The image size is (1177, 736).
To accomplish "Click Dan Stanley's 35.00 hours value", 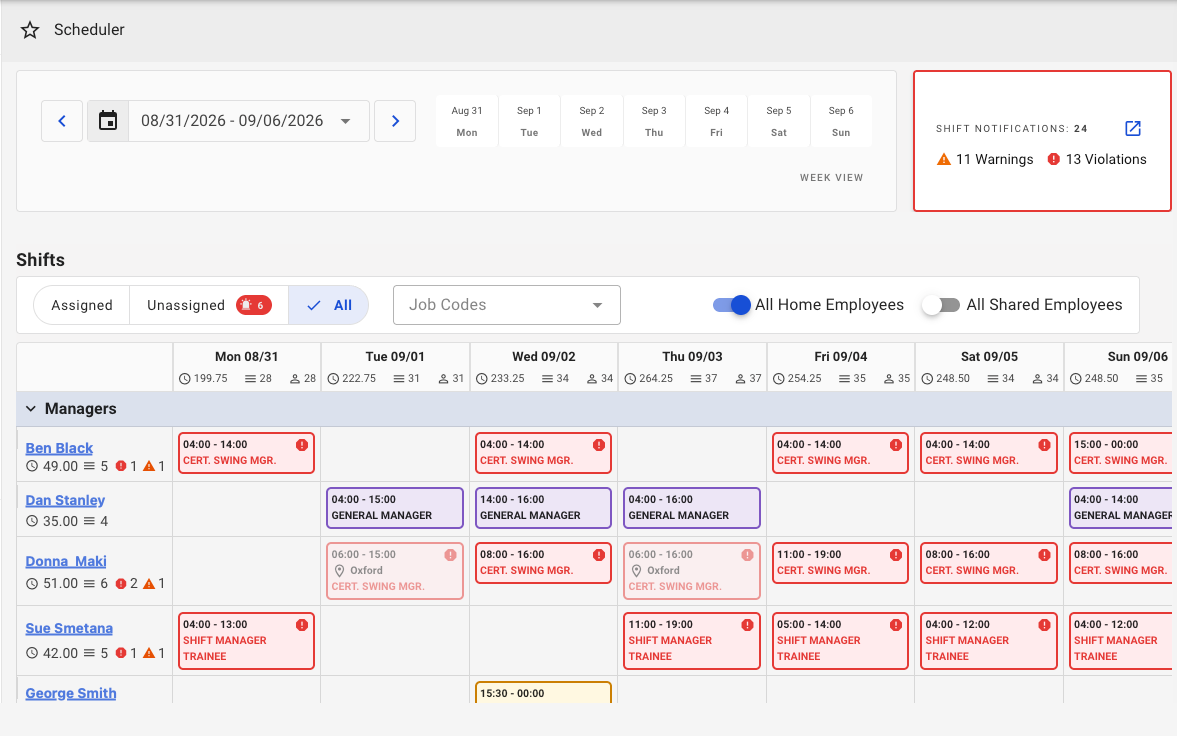I will [60, 521].
